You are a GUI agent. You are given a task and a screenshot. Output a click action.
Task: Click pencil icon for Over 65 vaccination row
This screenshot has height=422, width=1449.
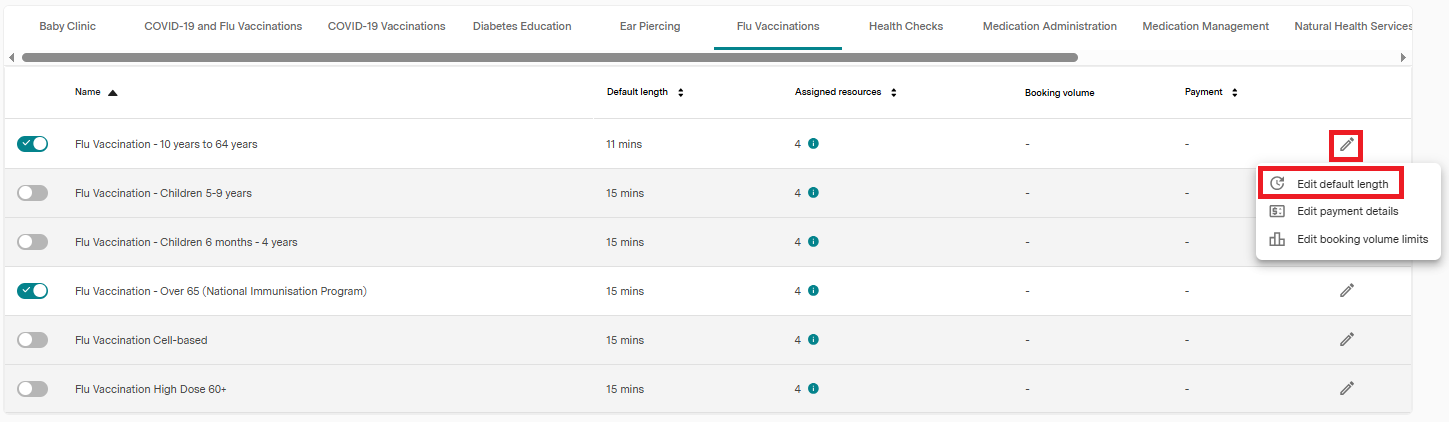tap(1347, 291)
